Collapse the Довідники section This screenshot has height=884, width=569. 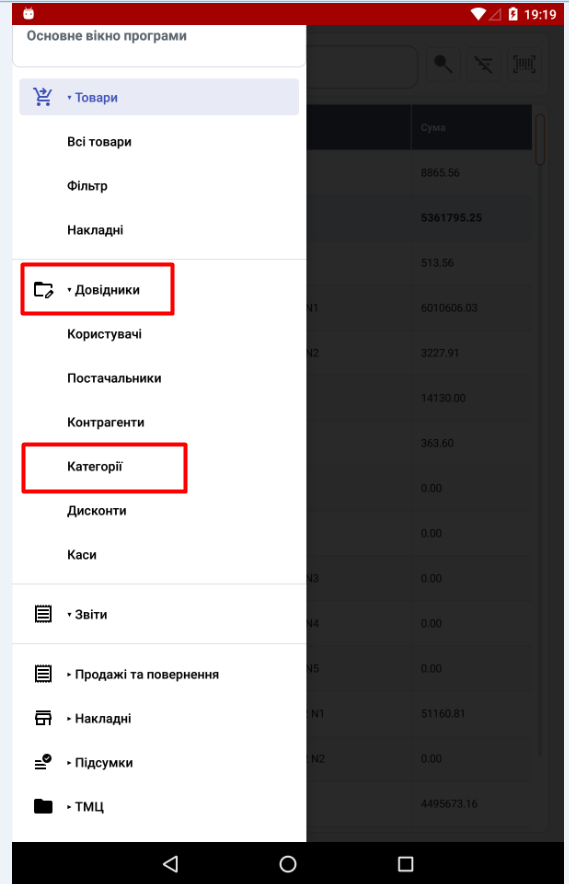(x=103, y=290)
